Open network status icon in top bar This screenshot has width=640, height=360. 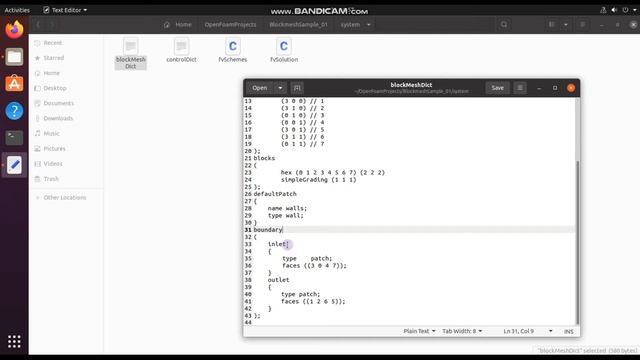point(603,10)
